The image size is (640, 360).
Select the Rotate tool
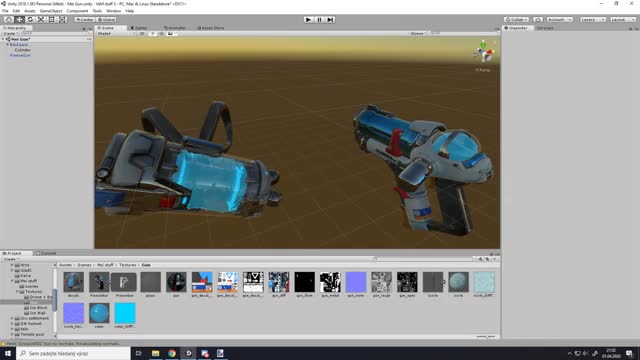[30, 20]
